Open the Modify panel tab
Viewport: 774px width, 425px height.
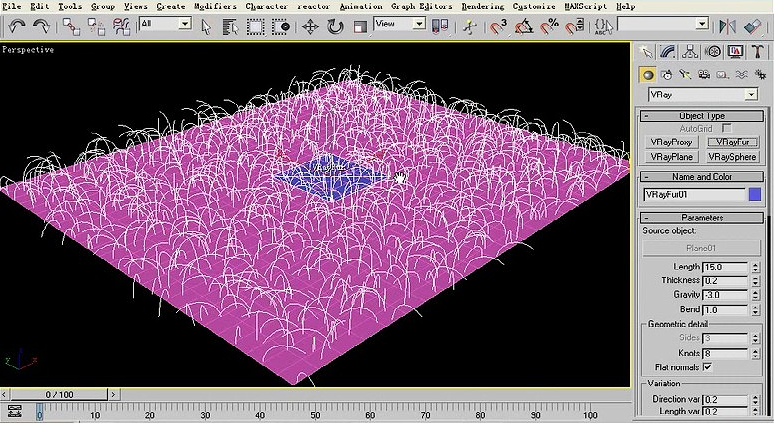pyautogui.click(x=669, y=52)
